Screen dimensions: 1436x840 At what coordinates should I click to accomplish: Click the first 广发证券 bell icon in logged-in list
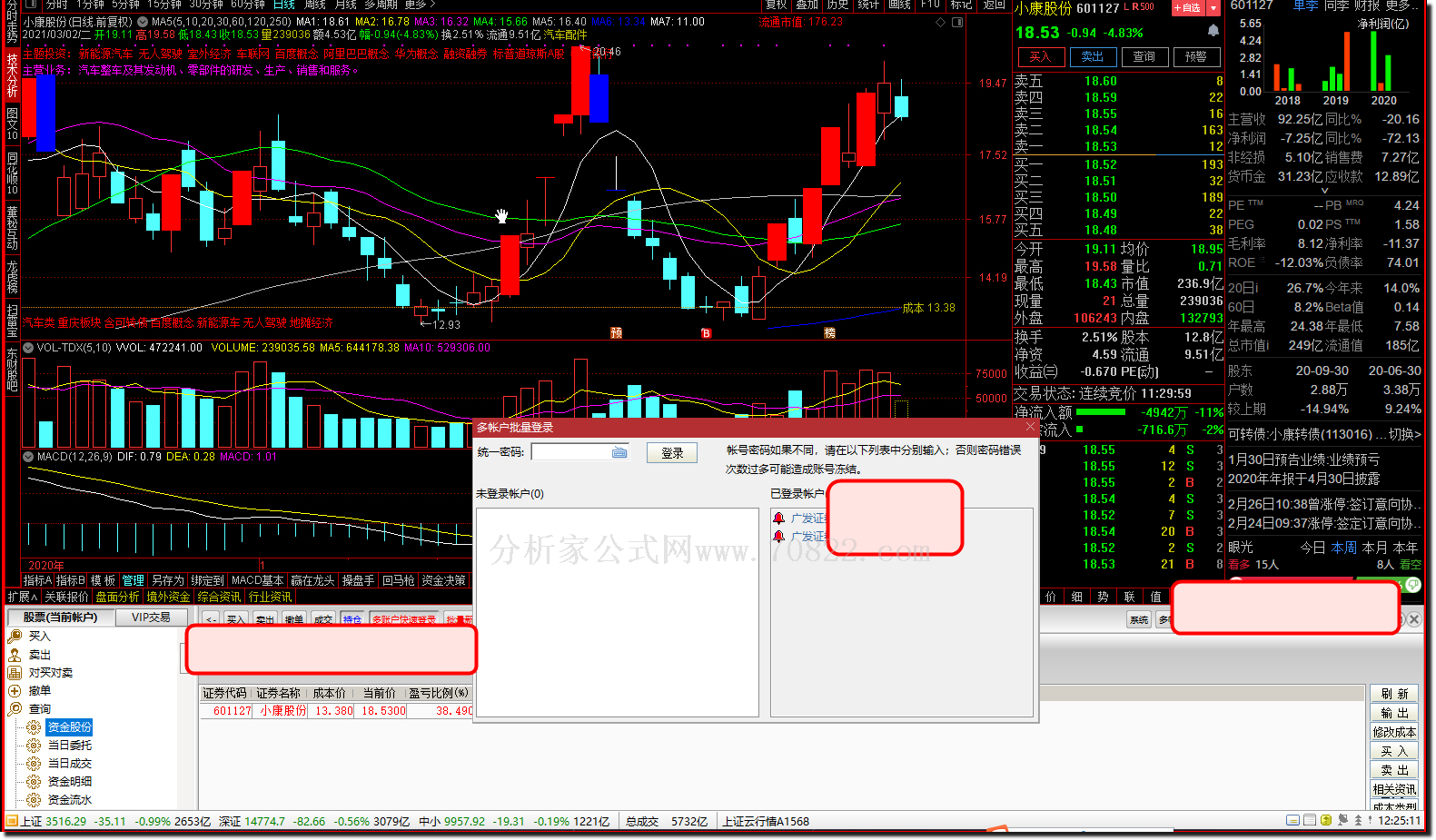778,518
